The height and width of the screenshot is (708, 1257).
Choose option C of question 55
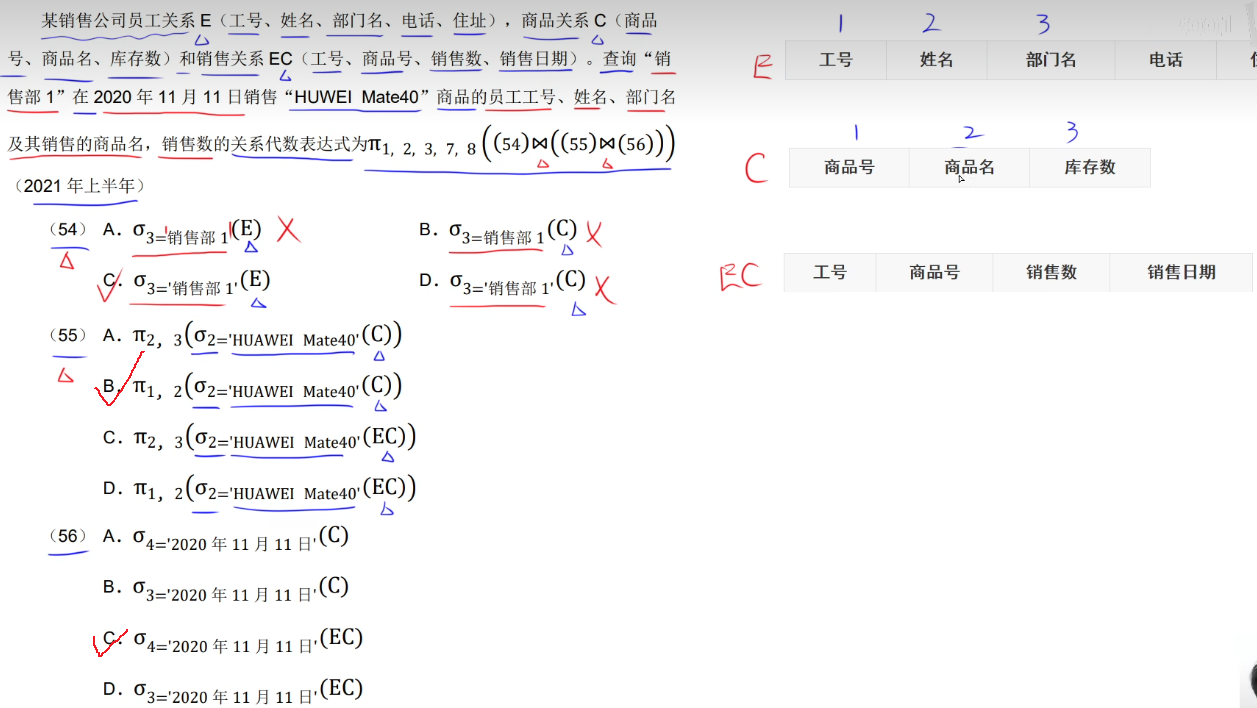pyautogui.click(x=259, y=439)
